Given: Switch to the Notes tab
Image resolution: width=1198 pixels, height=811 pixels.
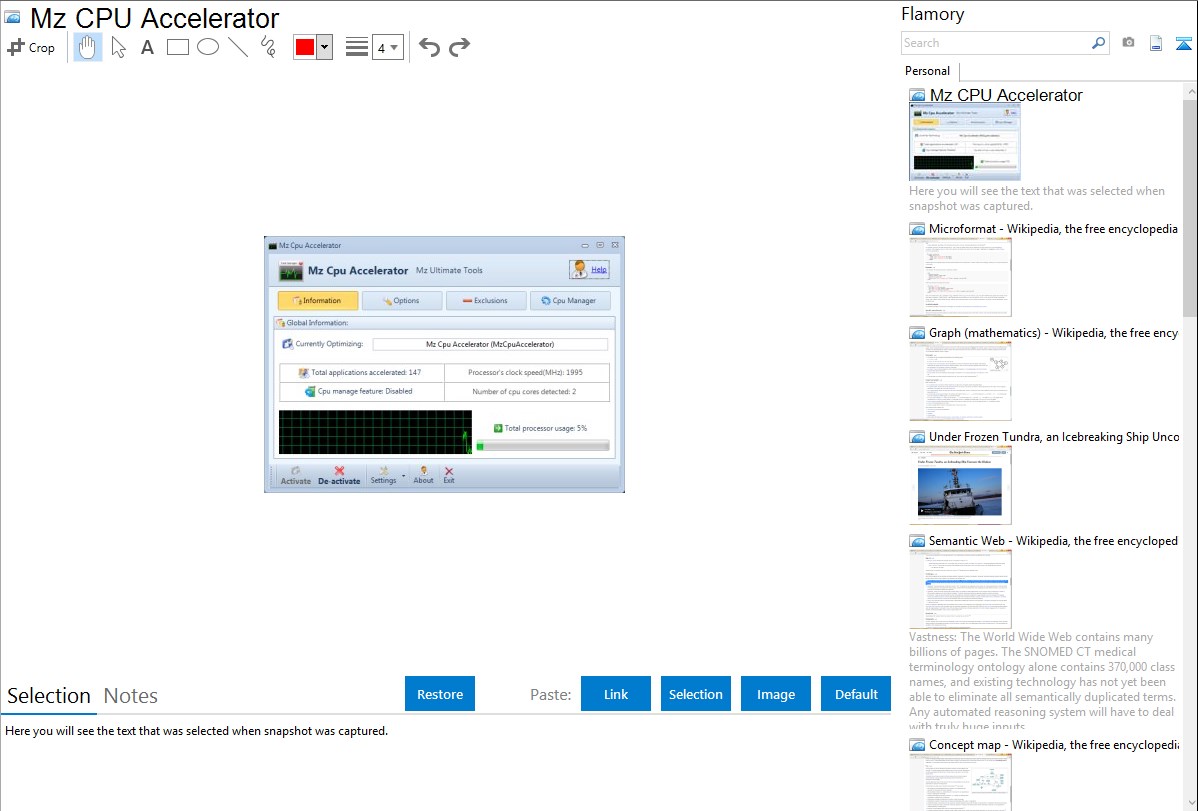Looking at the screenshot, I should coord(131,696).
